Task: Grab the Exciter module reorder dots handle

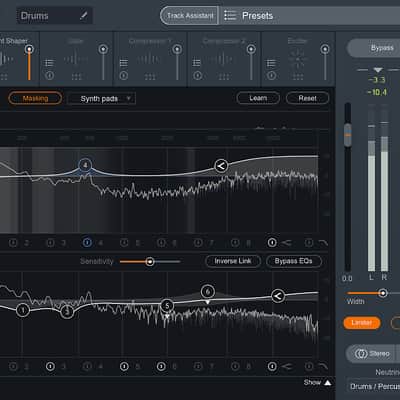Action: tap(298, 77)
